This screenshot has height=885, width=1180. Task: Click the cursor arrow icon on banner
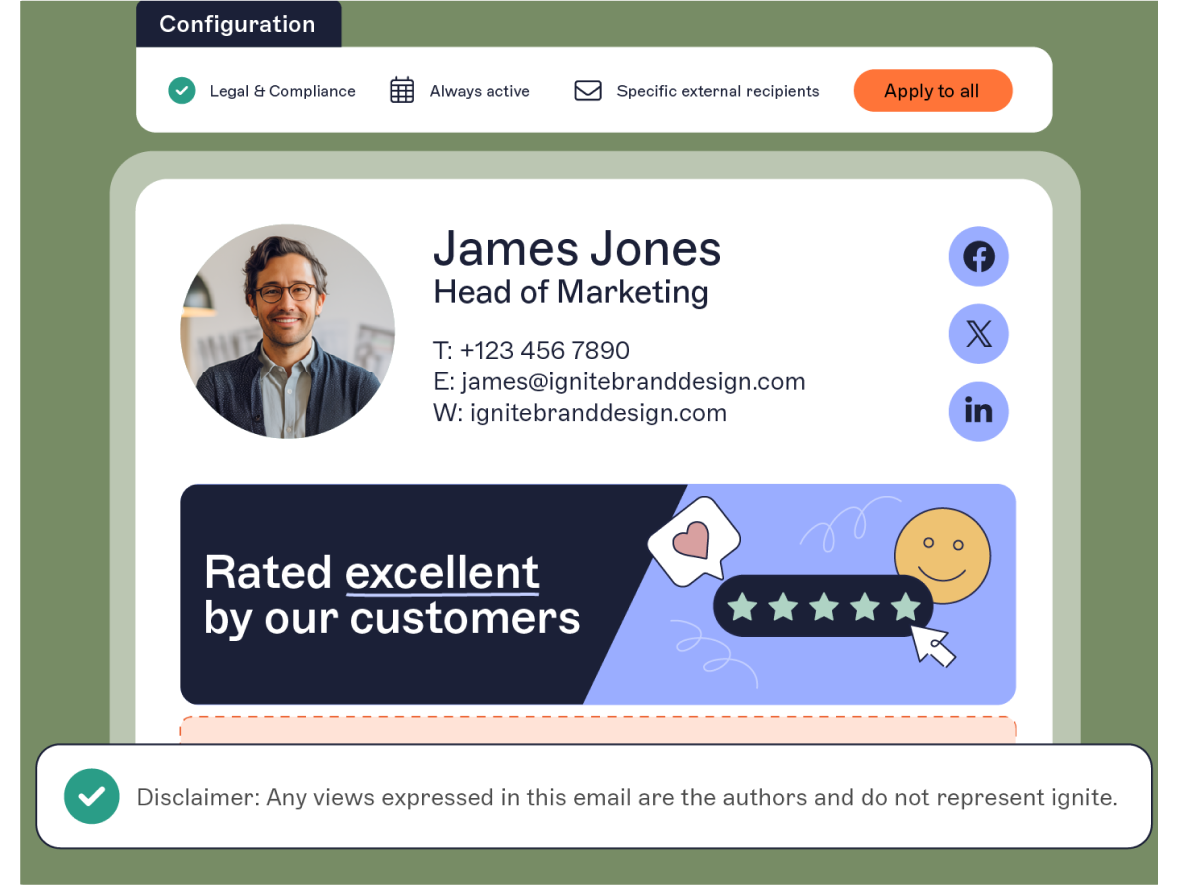(933, 646)
